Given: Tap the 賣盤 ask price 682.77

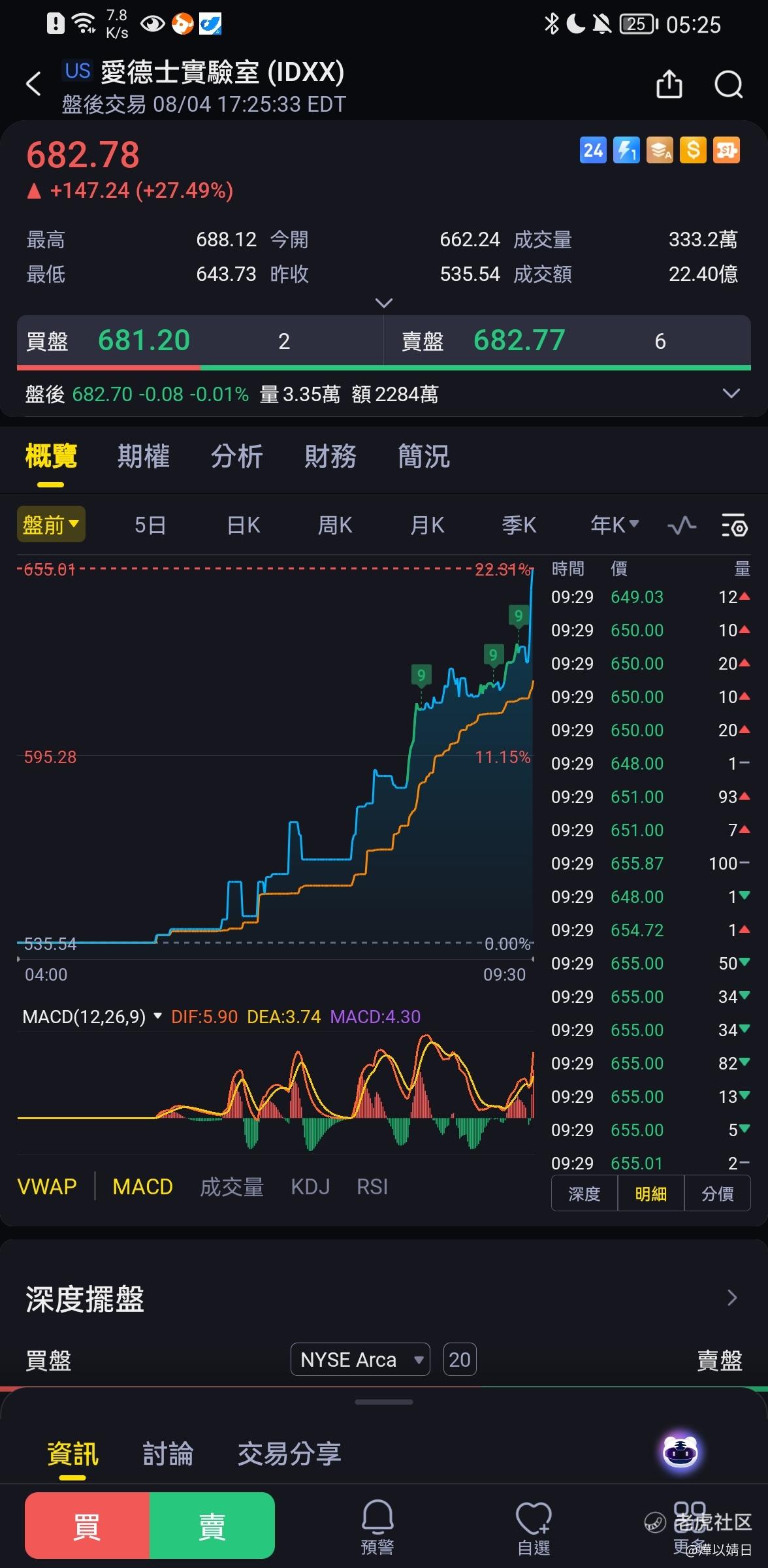Looking at the screenshot, I should pyautogui.click(x=519, y=340).
